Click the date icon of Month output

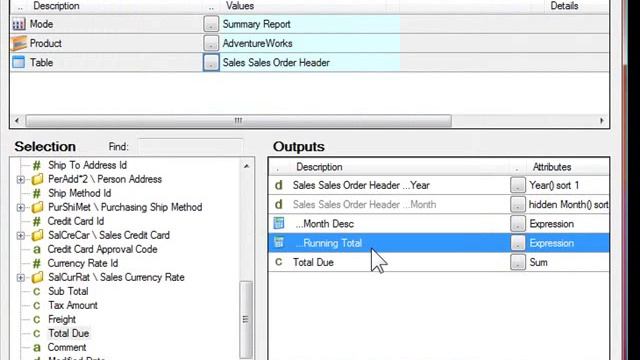pyautogui.click(x=279, y=204)
